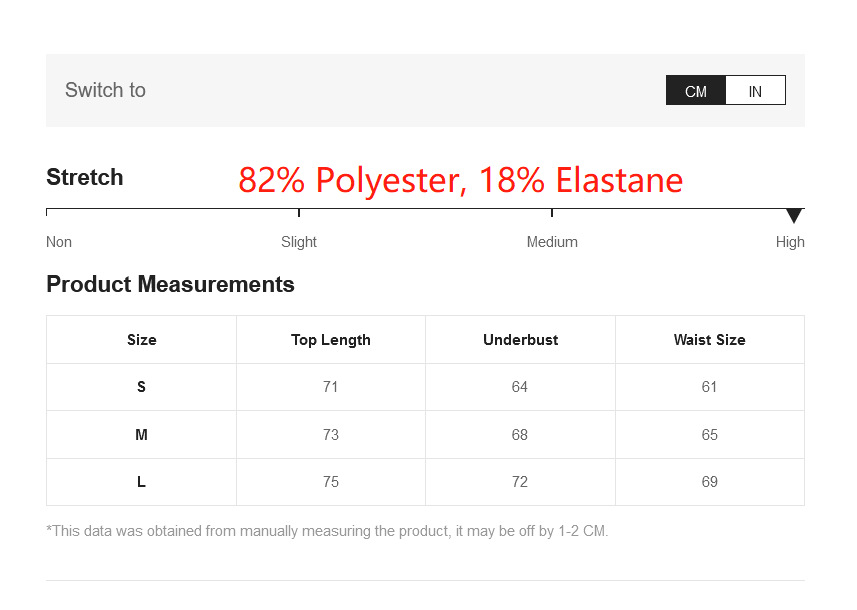Screen dimensions: 857x610
Task: Click the Top Length column header
Action: 331,340
